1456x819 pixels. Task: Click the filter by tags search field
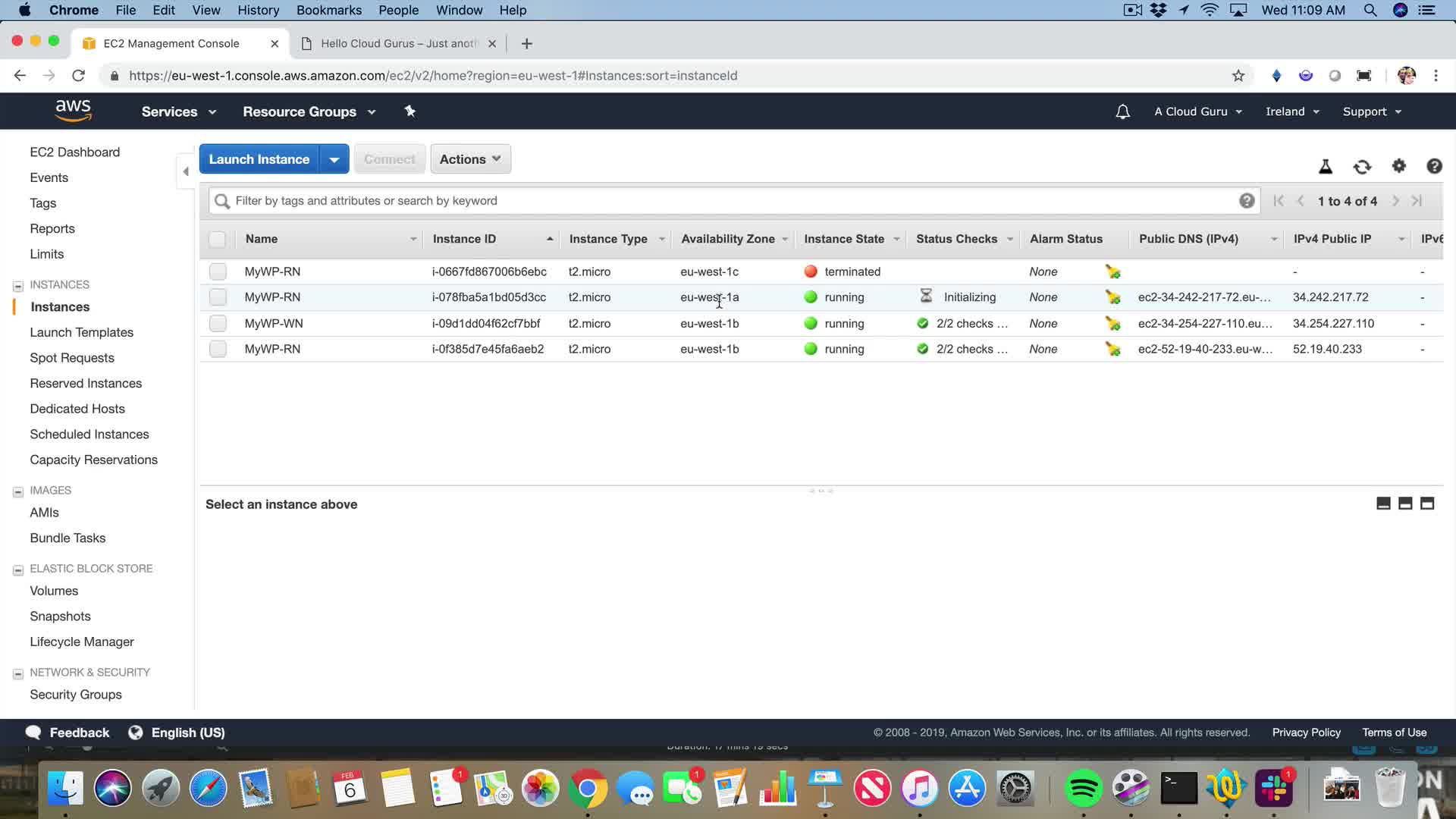728,201
